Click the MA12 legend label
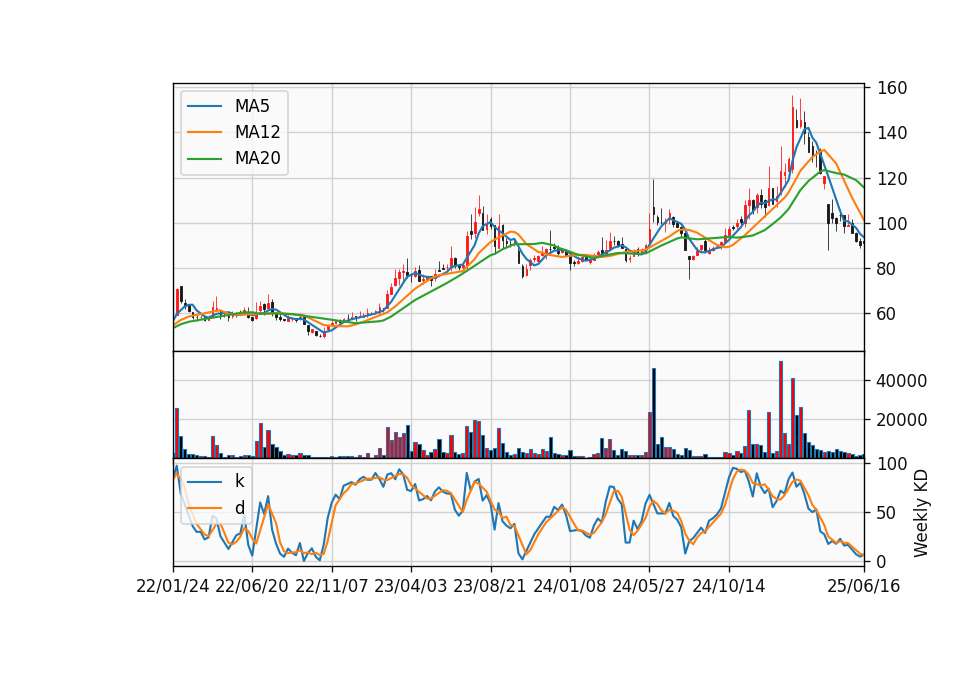 click(x=257, y=132)
